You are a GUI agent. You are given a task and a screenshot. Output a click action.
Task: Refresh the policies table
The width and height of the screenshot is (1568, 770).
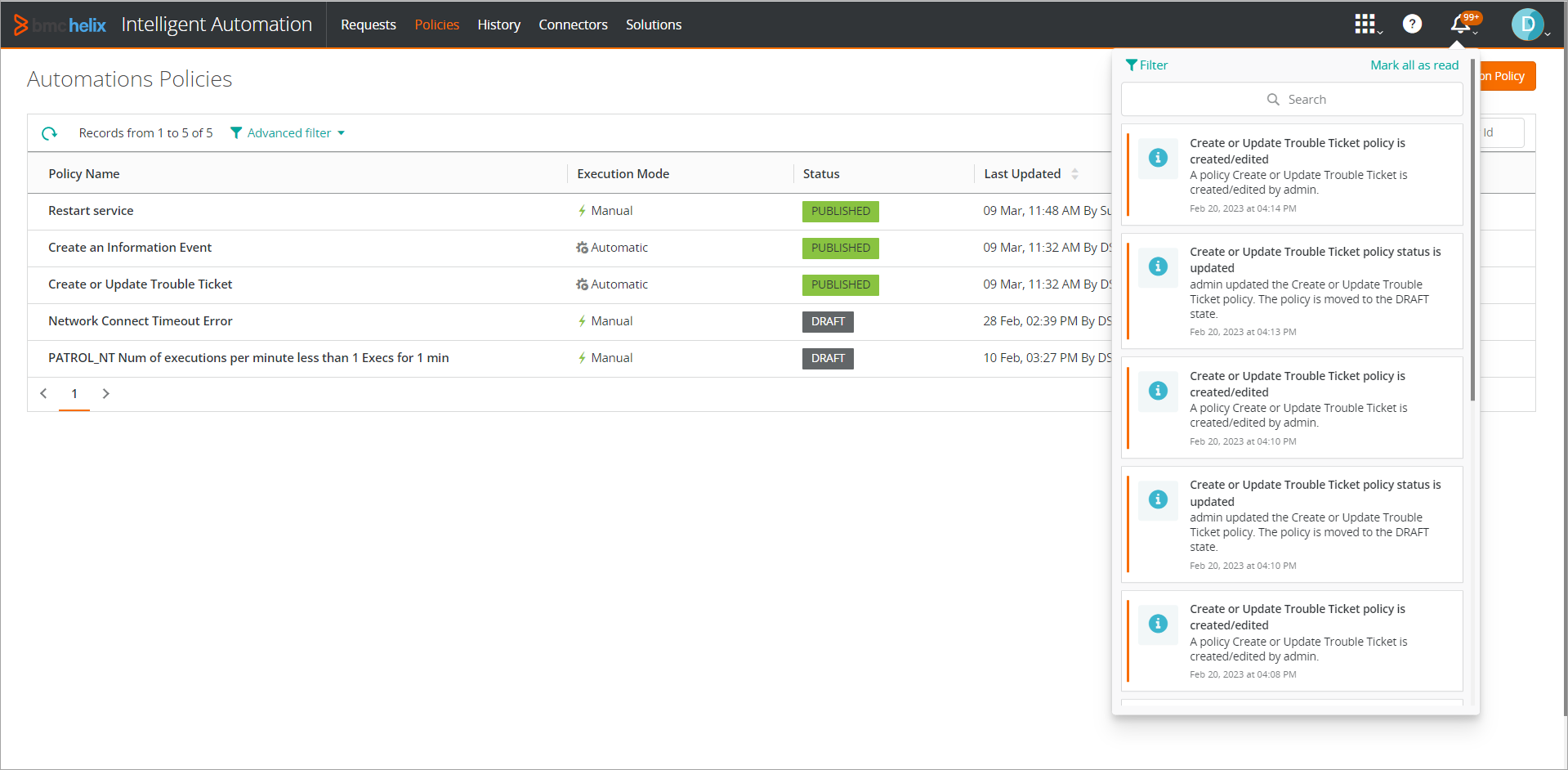point(50,133)
